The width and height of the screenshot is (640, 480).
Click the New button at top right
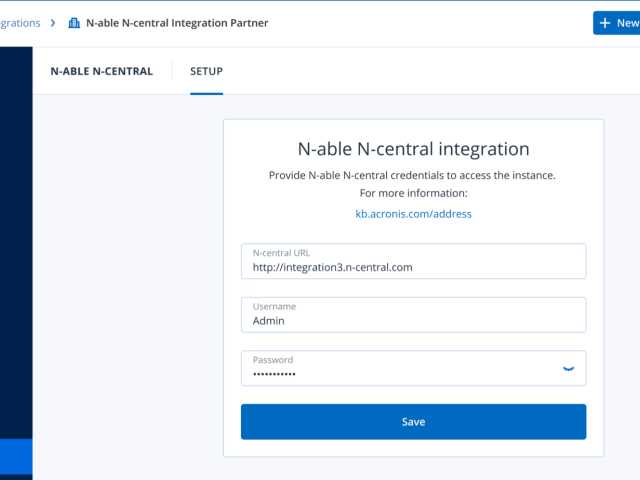(616, 23)
